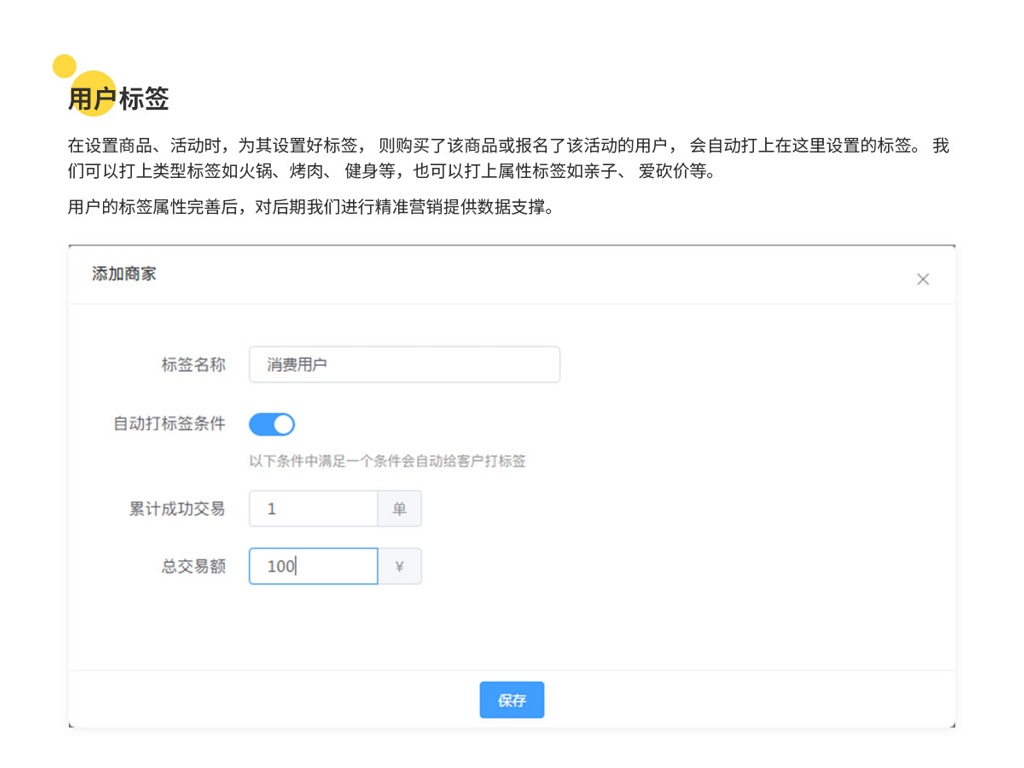Click the 添加商家 dialog title
Viewport: 1024px width, 768px height.
(x=124, y=274)
